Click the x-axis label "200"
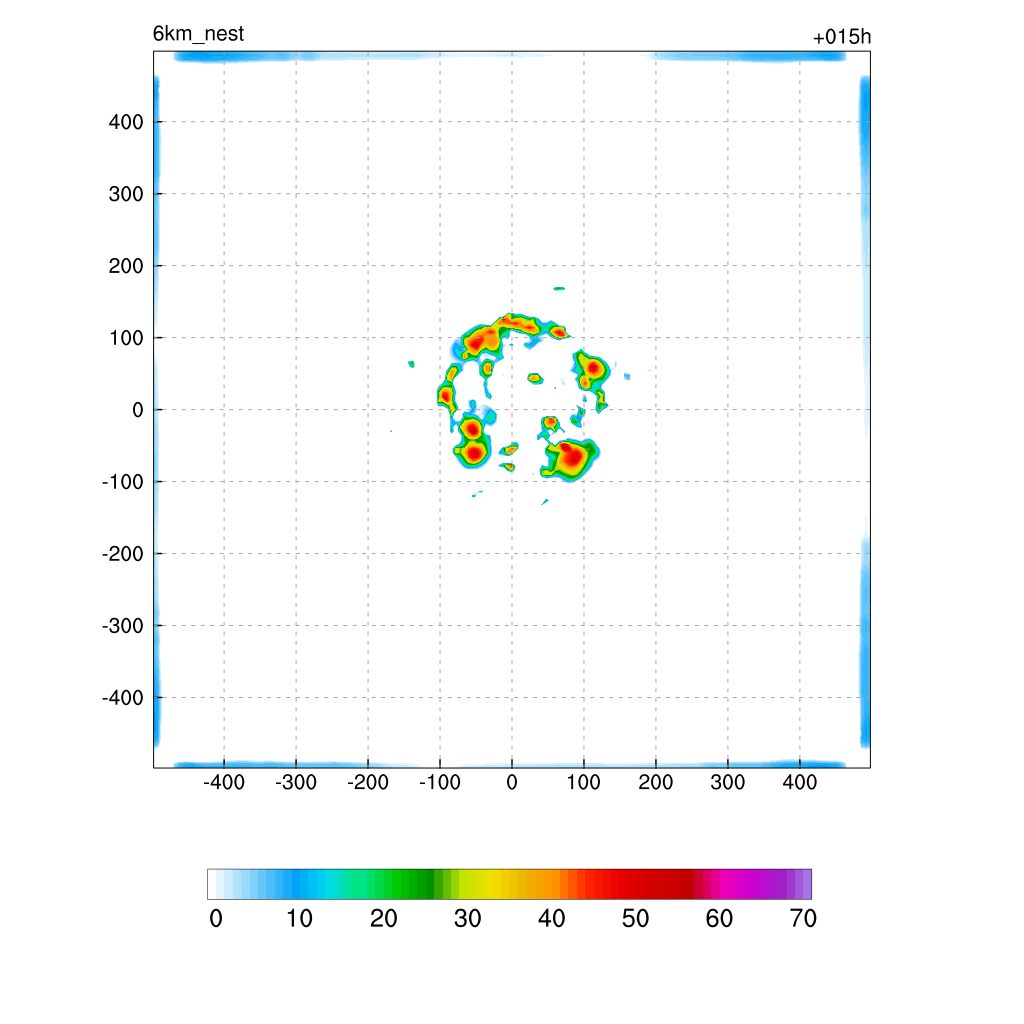Screen dimensions: 1024x1024 [x=656, y=782]
